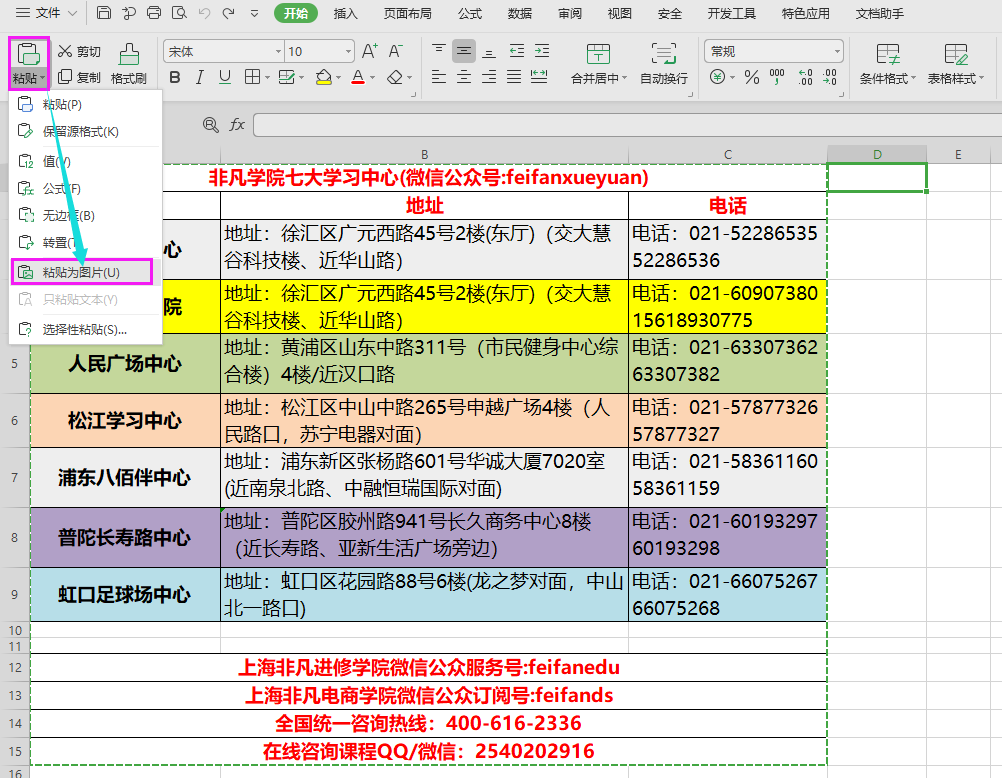
Task: Click the magnifier icon left of fx
Action: 210,125
